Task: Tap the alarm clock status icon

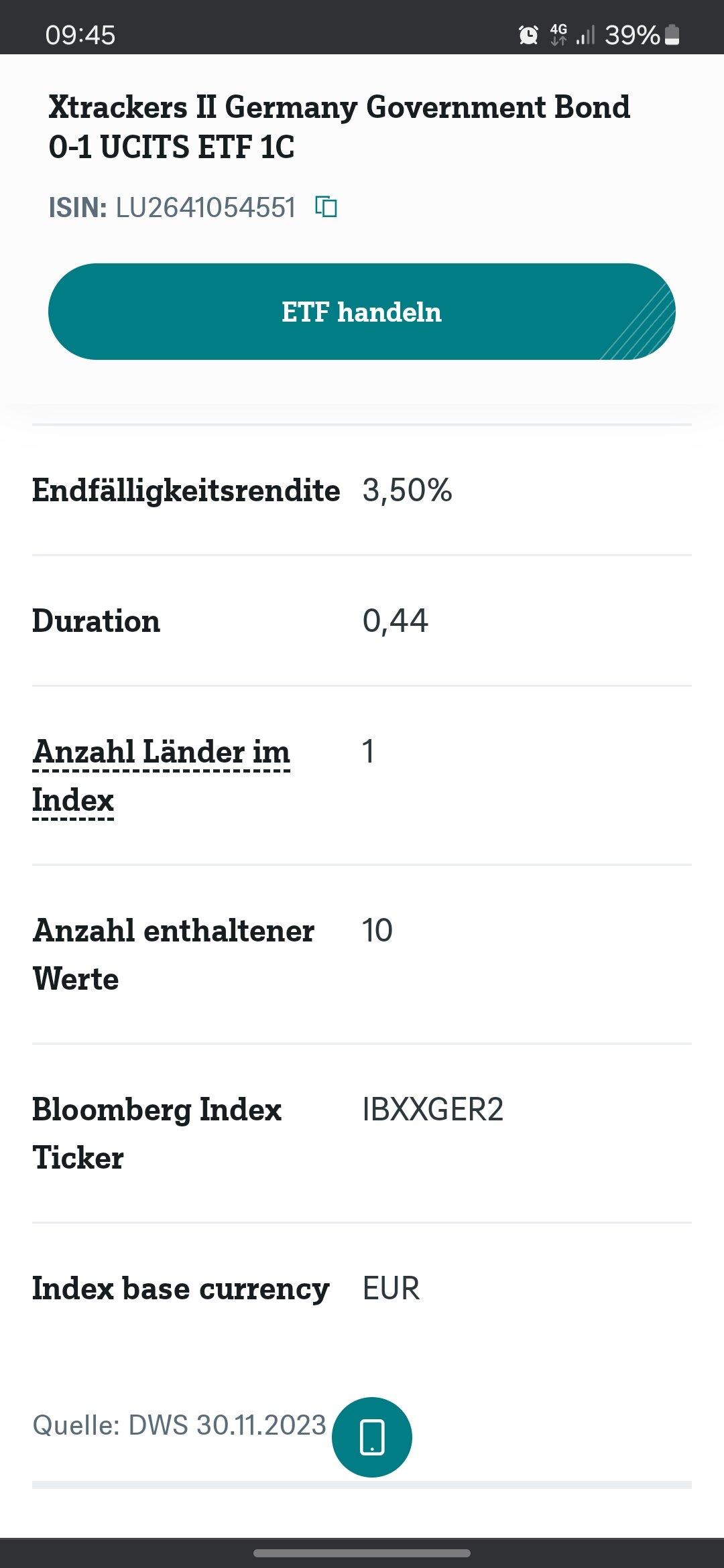Action: [x=528, y=35]
